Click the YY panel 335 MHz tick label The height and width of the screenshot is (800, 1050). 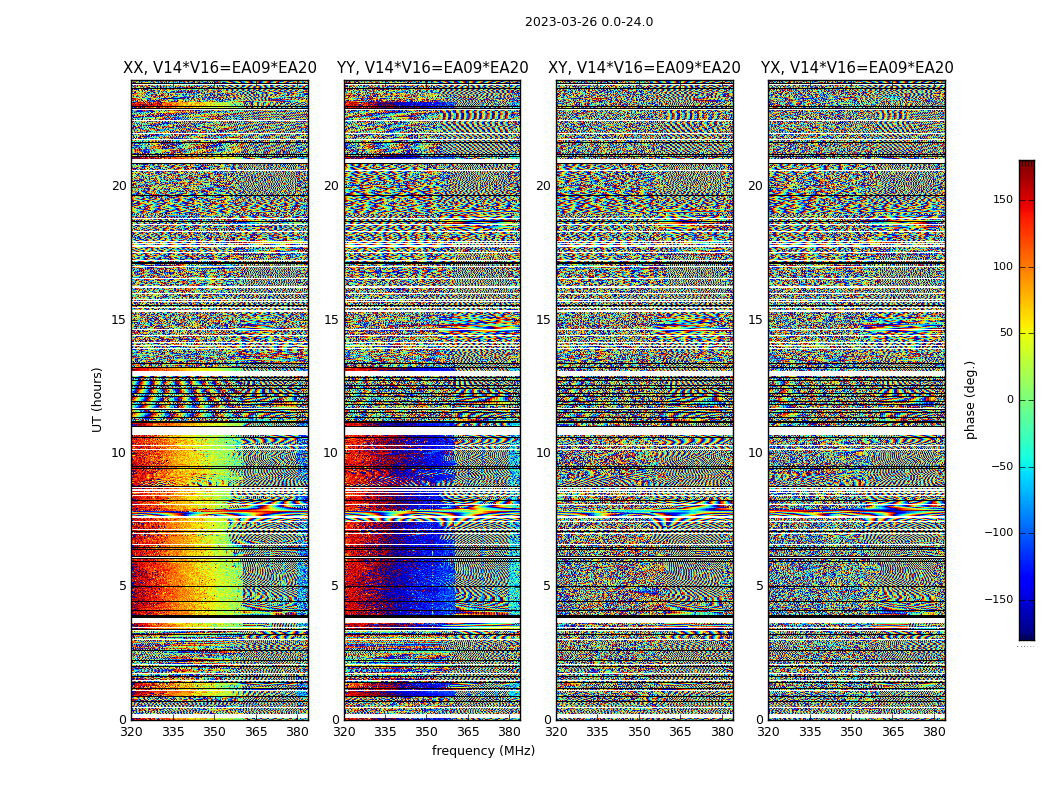pyautogui.click(x=385, y=732)
